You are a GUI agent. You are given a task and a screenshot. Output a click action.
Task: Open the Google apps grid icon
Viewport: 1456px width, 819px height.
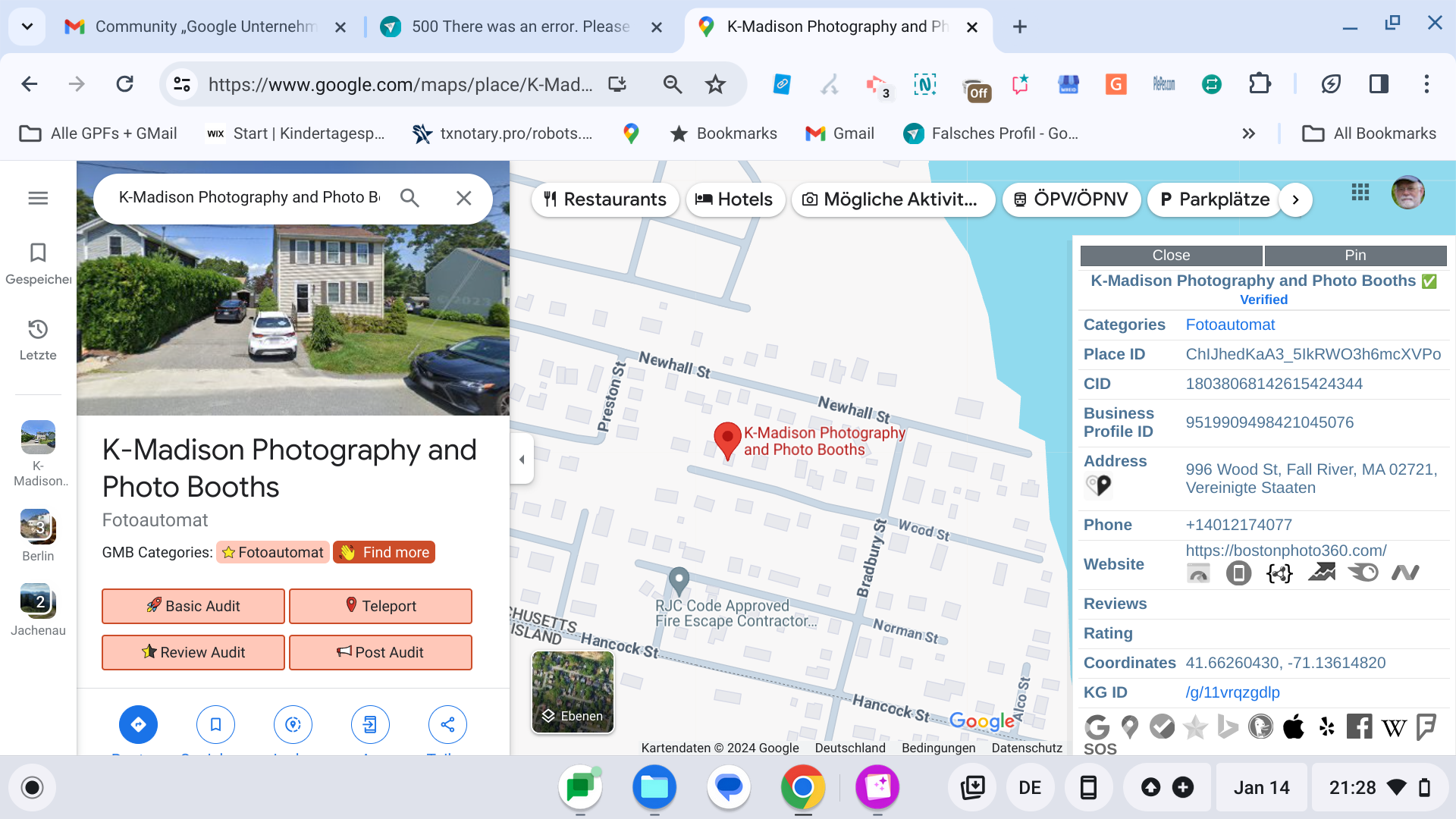coord(1360,193)
